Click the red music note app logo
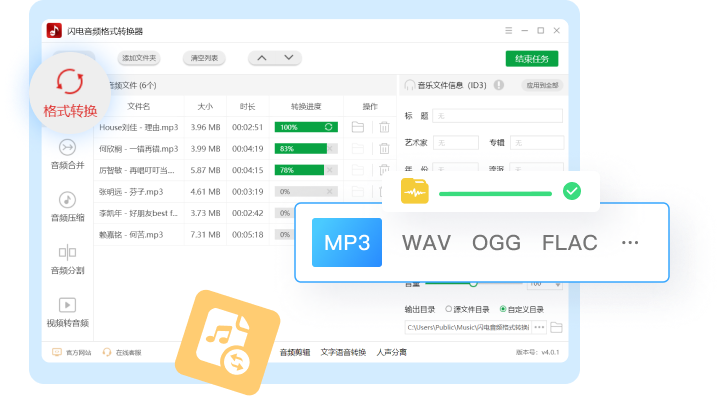 [x=54, y=31]
